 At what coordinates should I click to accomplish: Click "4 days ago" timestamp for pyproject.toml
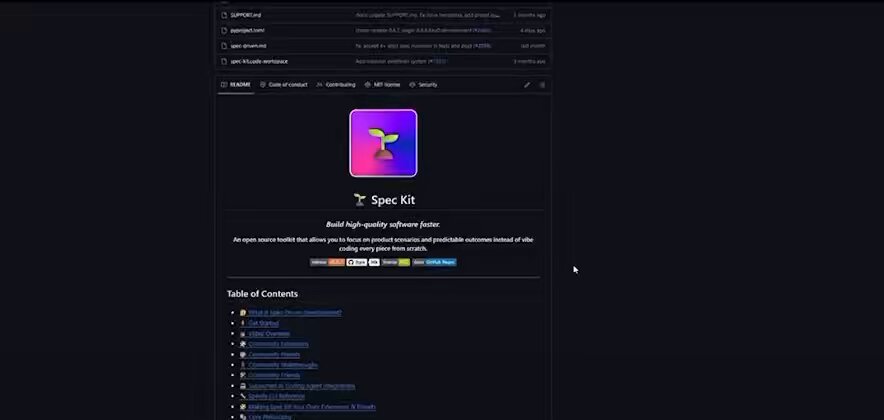[x=533, y=30]
